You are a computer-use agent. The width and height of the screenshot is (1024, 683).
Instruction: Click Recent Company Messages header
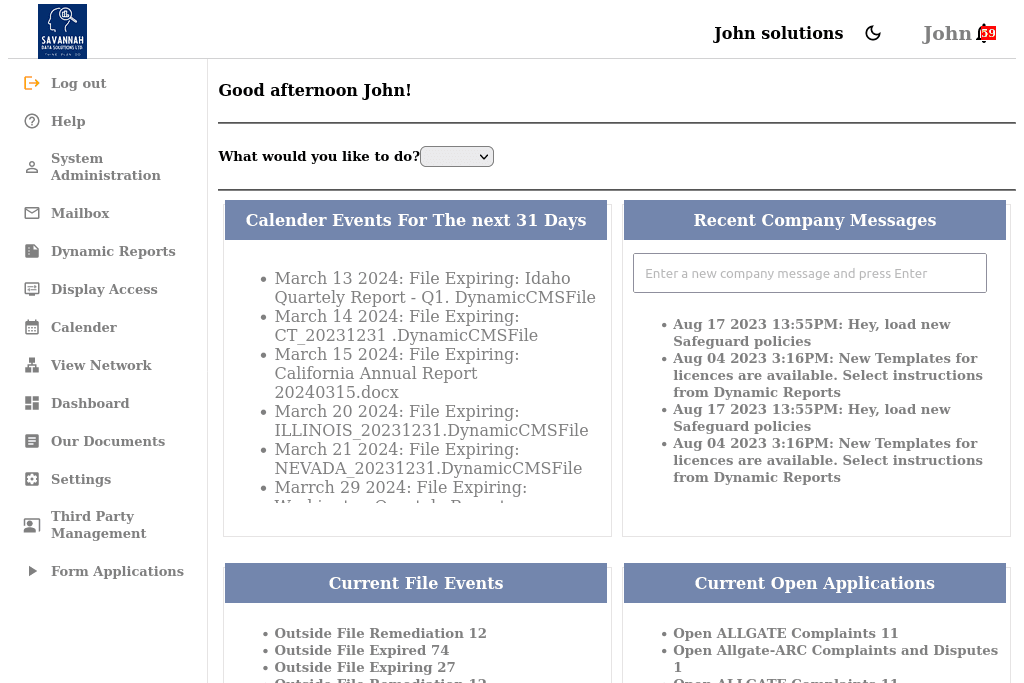coord(815,220)
